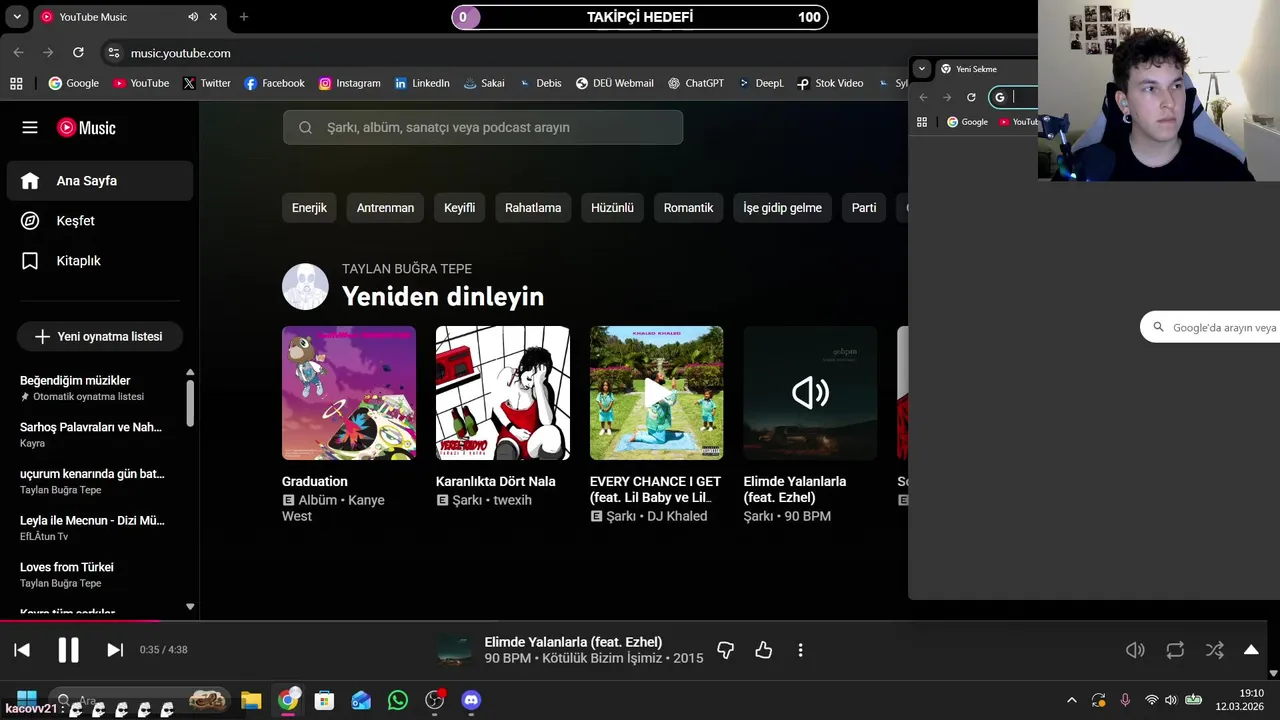
Task: Open the ChatGPT bookmark
Action: 696,83
